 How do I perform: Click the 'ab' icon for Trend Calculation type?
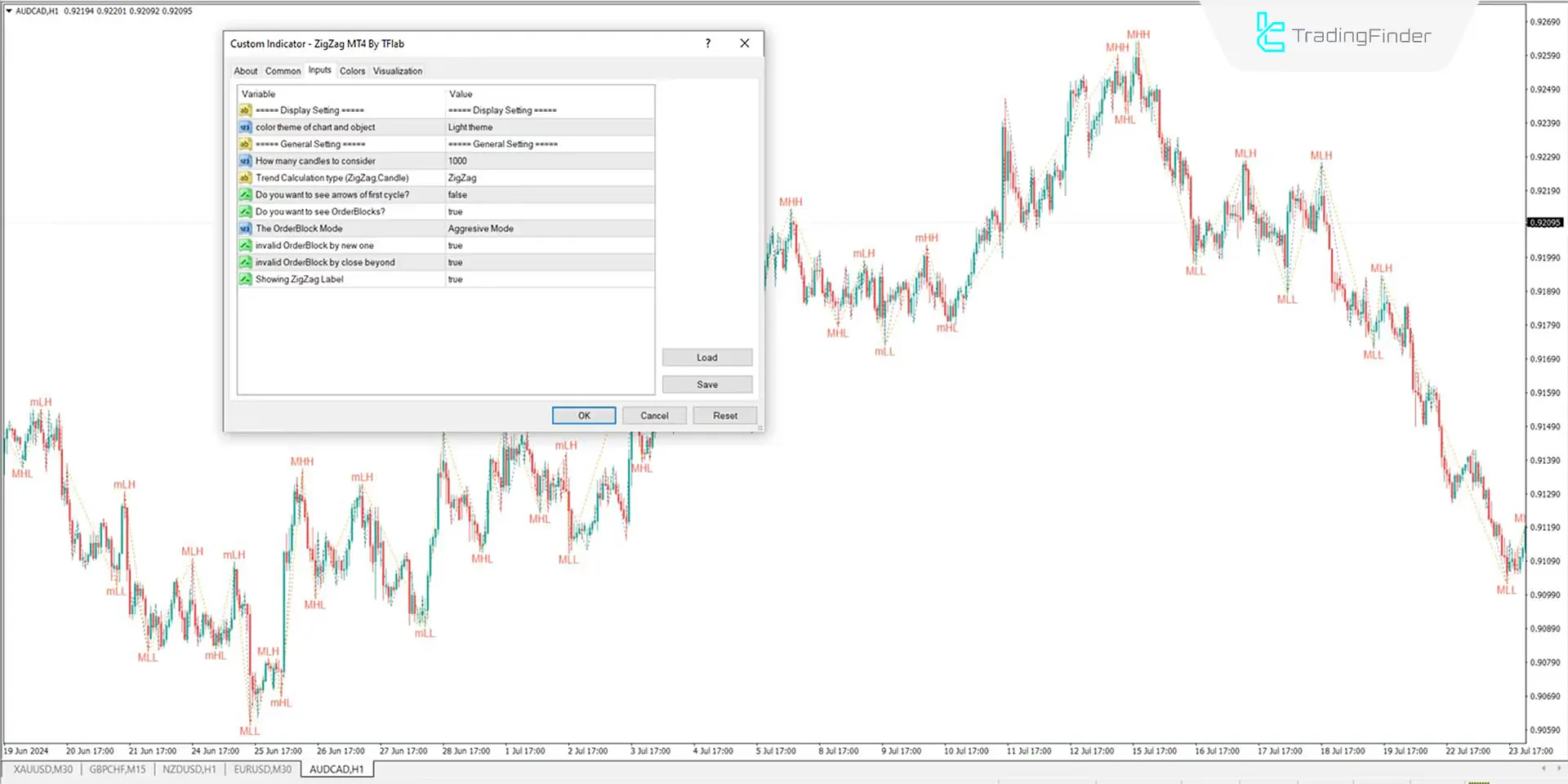click(x=245, y=177)
